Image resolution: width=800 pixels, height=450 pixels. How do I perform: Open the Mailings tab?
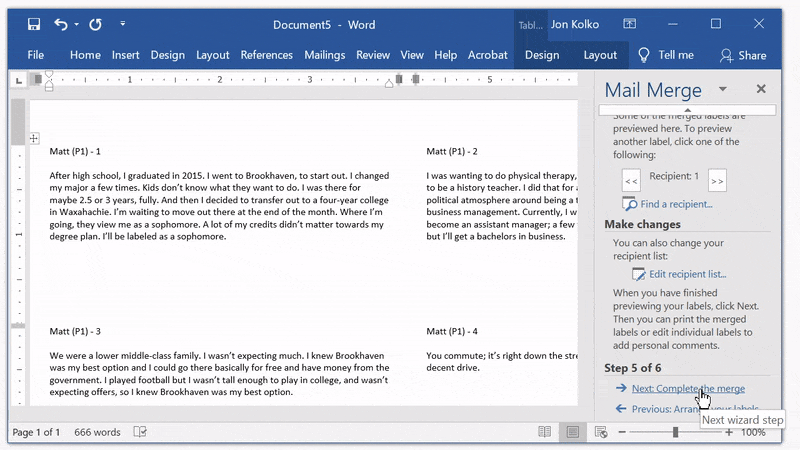click(324, 55)
